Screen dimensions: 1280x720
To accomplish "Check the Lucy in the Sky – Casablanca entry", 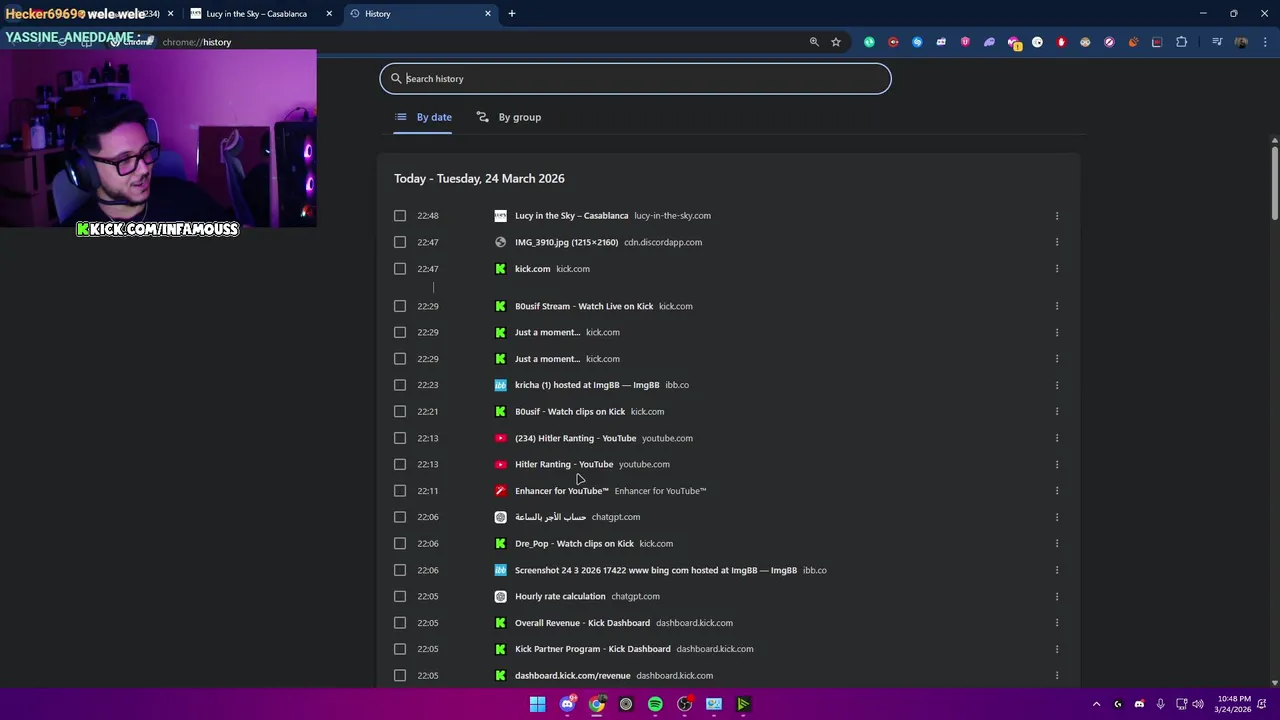I will click(400, 216).
